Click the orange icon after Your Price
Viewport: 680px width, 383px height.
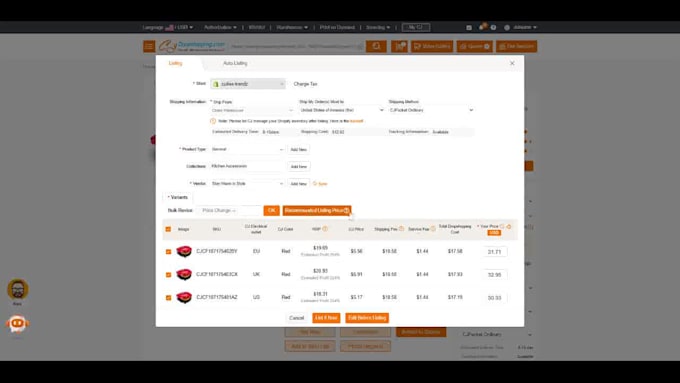pyautogui.click(x=509, y=226)
